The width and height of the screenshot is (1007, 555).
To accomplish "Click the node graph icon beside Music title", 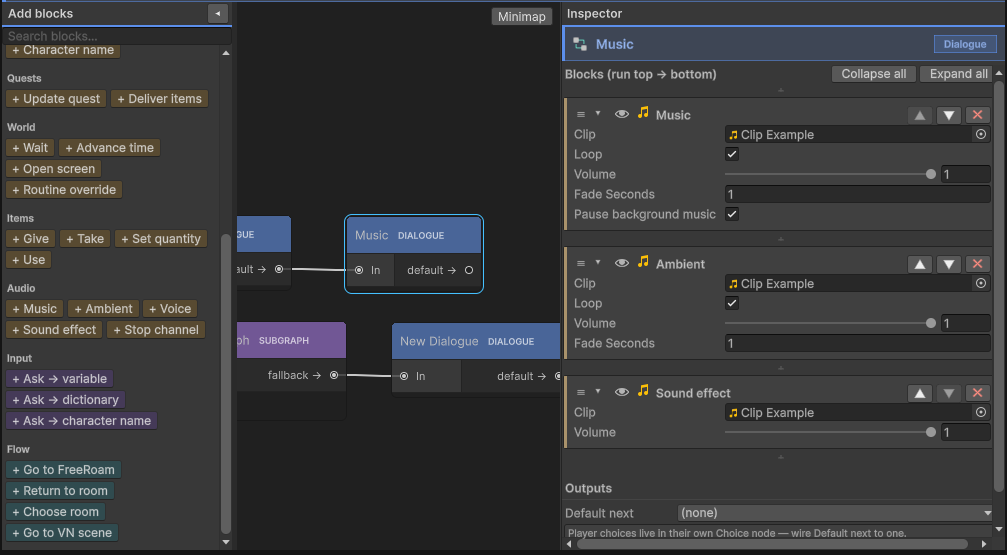I will 580,44.
